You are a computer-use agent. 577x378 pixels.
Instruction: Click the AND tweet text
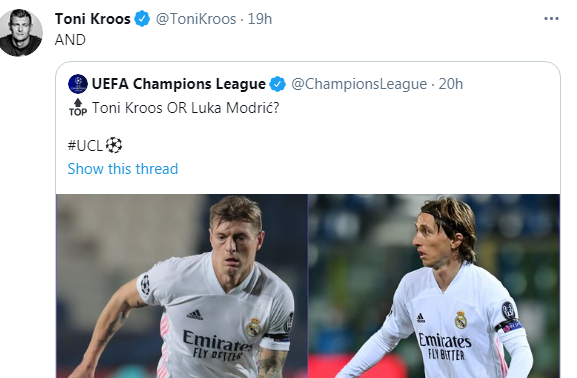click(70, 40)
